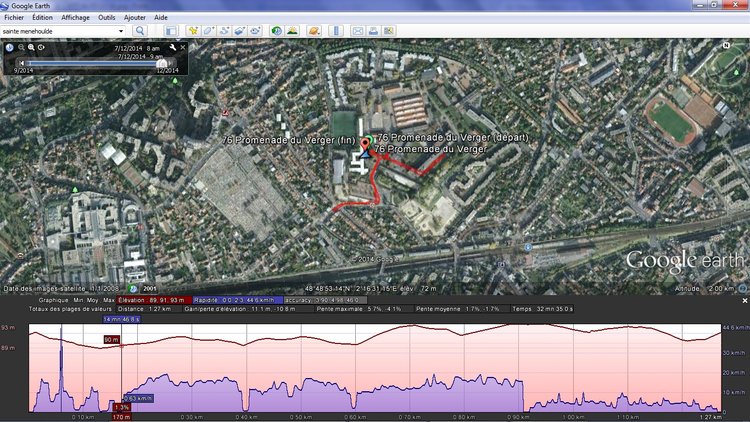The image size is (750, 422).
Task: Click the 170 m distance marker on the graph
Action: click(121, 417)
